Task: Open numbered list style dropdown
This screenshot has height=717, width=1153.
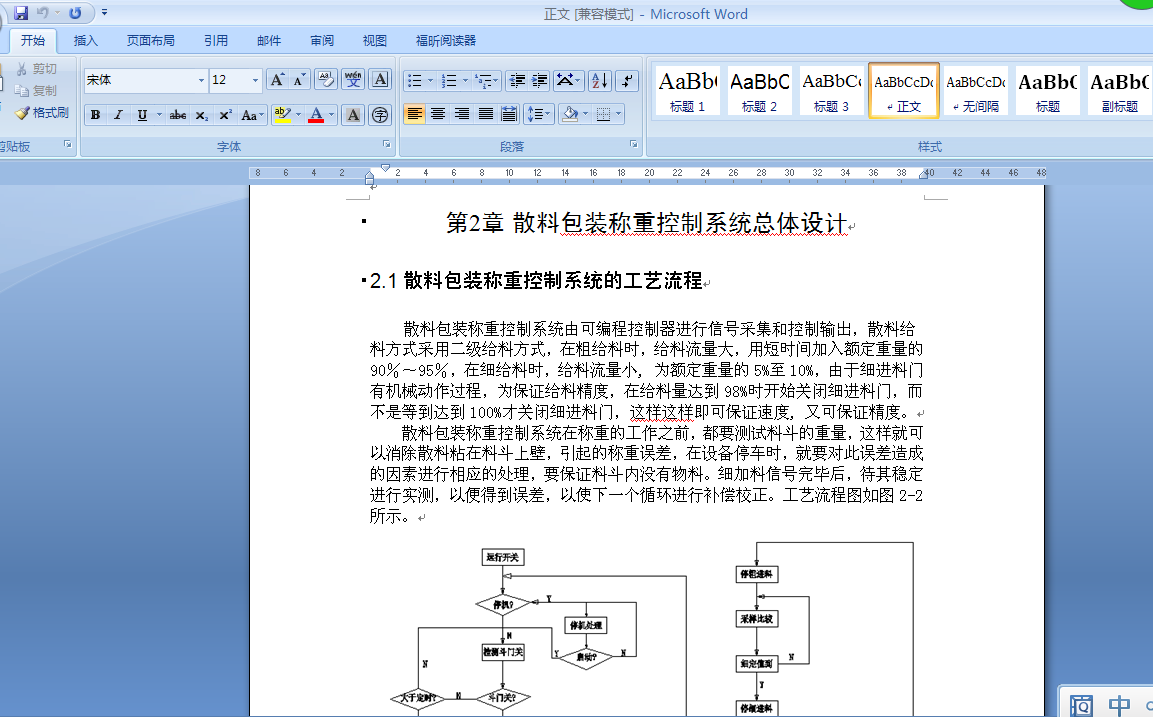Action: point(465,80)
